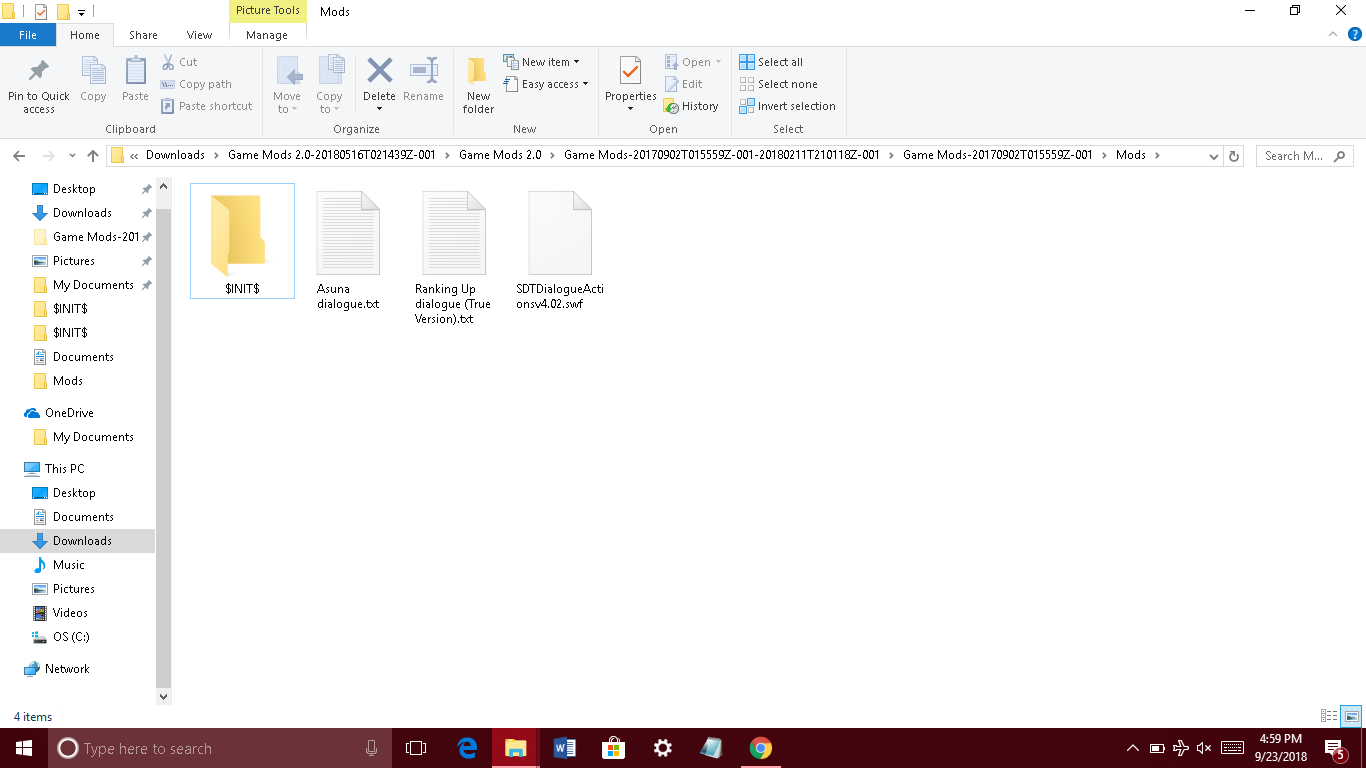Open the Share ribbon tab
The image size is (1366, 768).
143,35
